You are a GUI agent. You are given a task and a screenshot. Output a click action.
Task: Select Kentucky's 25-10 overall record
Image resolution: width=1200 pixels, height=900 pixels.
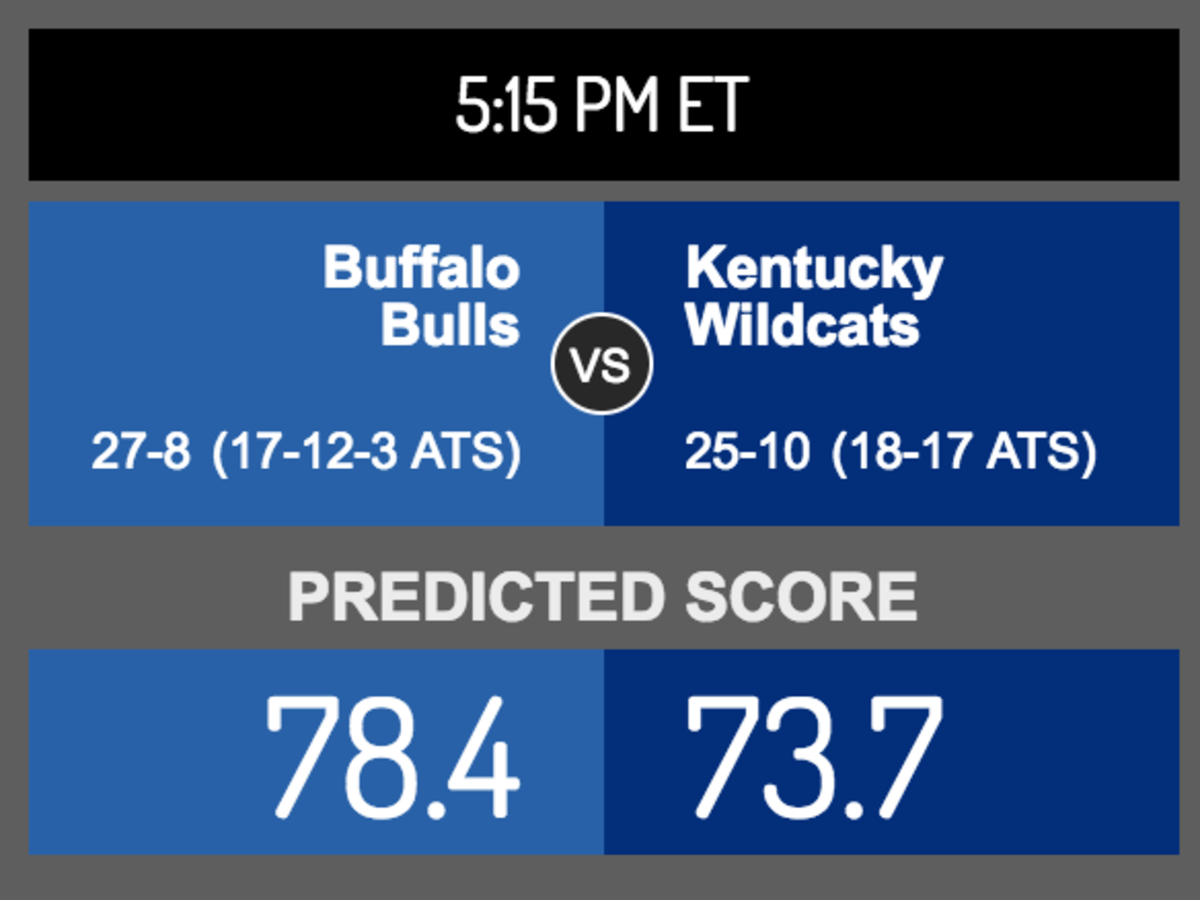click(x=747, y=453)
